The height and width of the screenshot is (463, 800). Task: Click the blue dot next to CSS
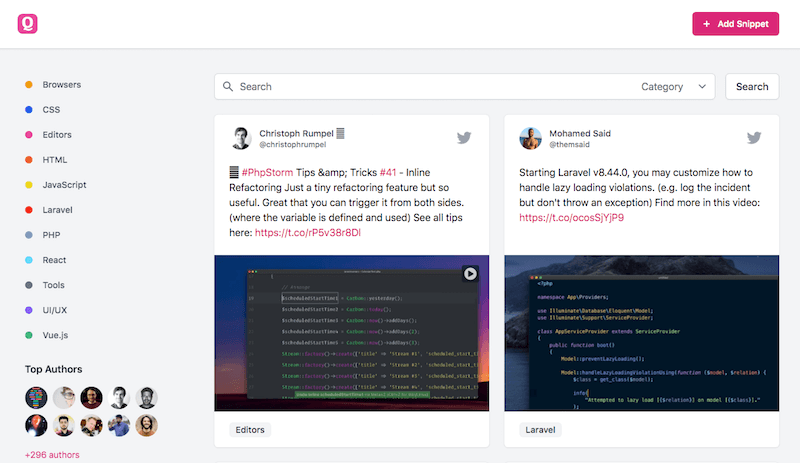(x=29, y=110)
